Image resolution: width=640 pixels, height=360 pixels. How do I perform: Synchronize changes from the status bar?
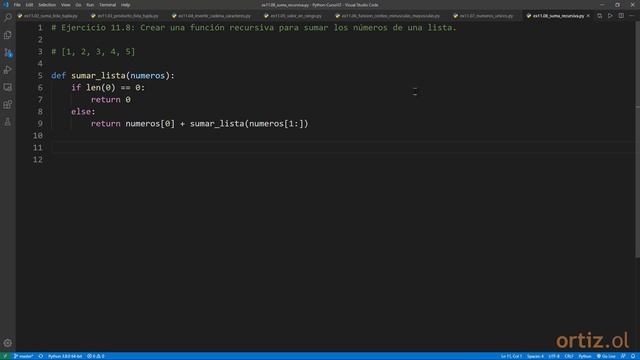[41, 356]
